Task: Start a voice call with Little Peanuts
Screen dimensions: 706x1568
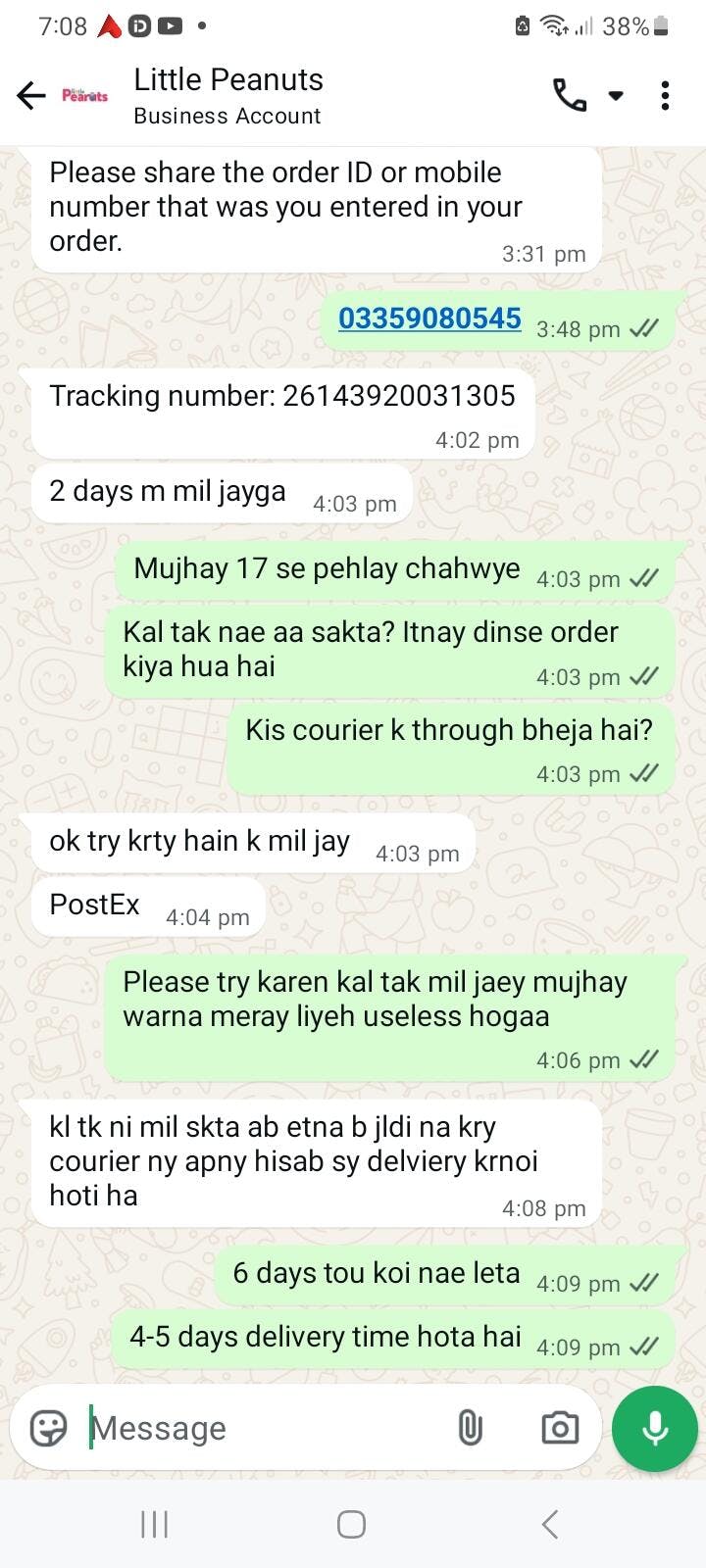Action: point(570,95)
